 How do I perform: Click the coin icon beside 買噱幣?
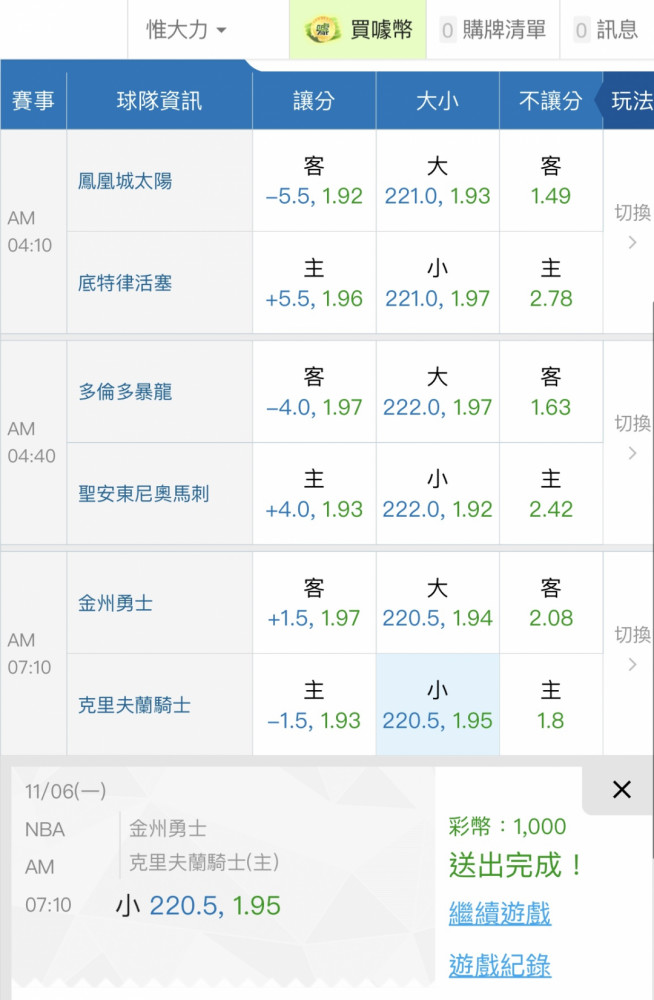[322, 30]
